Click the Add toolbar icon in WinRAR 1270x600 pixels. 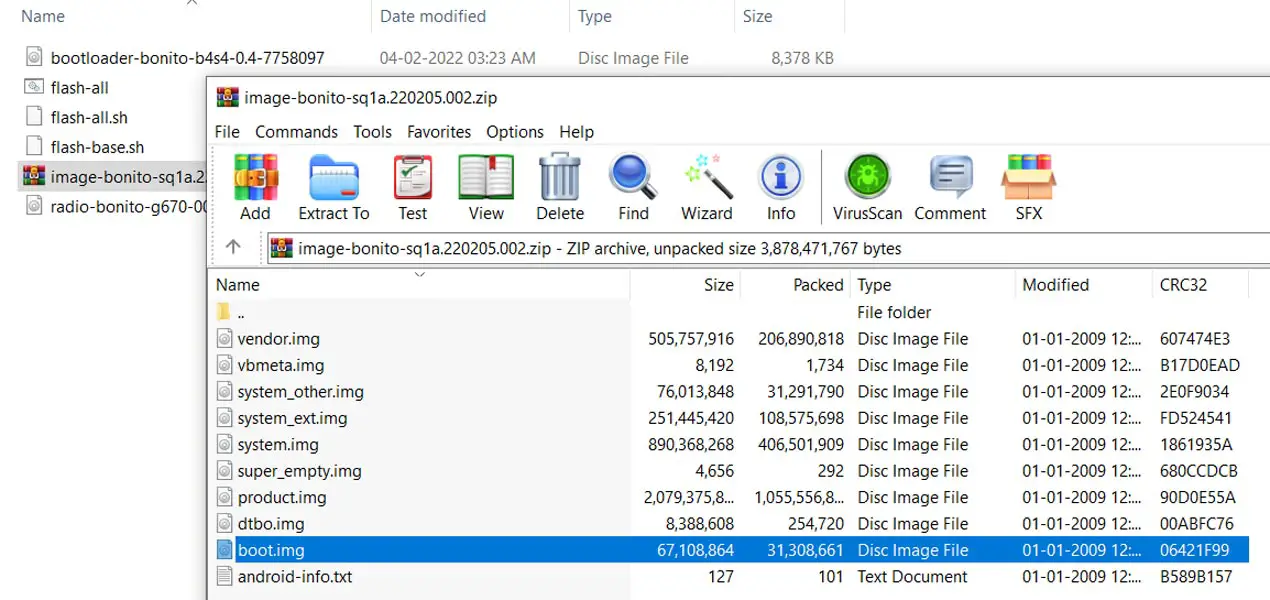pyautogui.click(x=255, y=178)
